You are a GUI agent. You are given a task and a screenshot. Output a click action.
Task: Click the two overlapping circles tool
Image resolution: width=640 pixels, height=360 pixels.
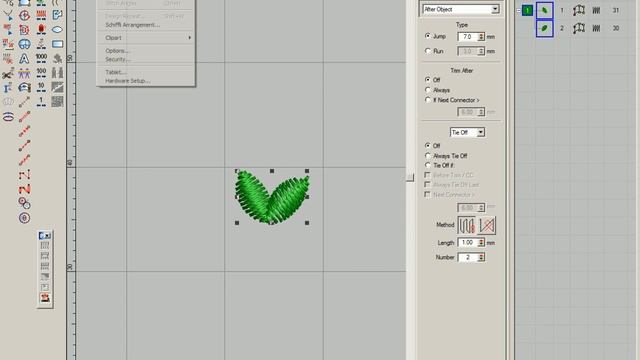click(24, 203)
